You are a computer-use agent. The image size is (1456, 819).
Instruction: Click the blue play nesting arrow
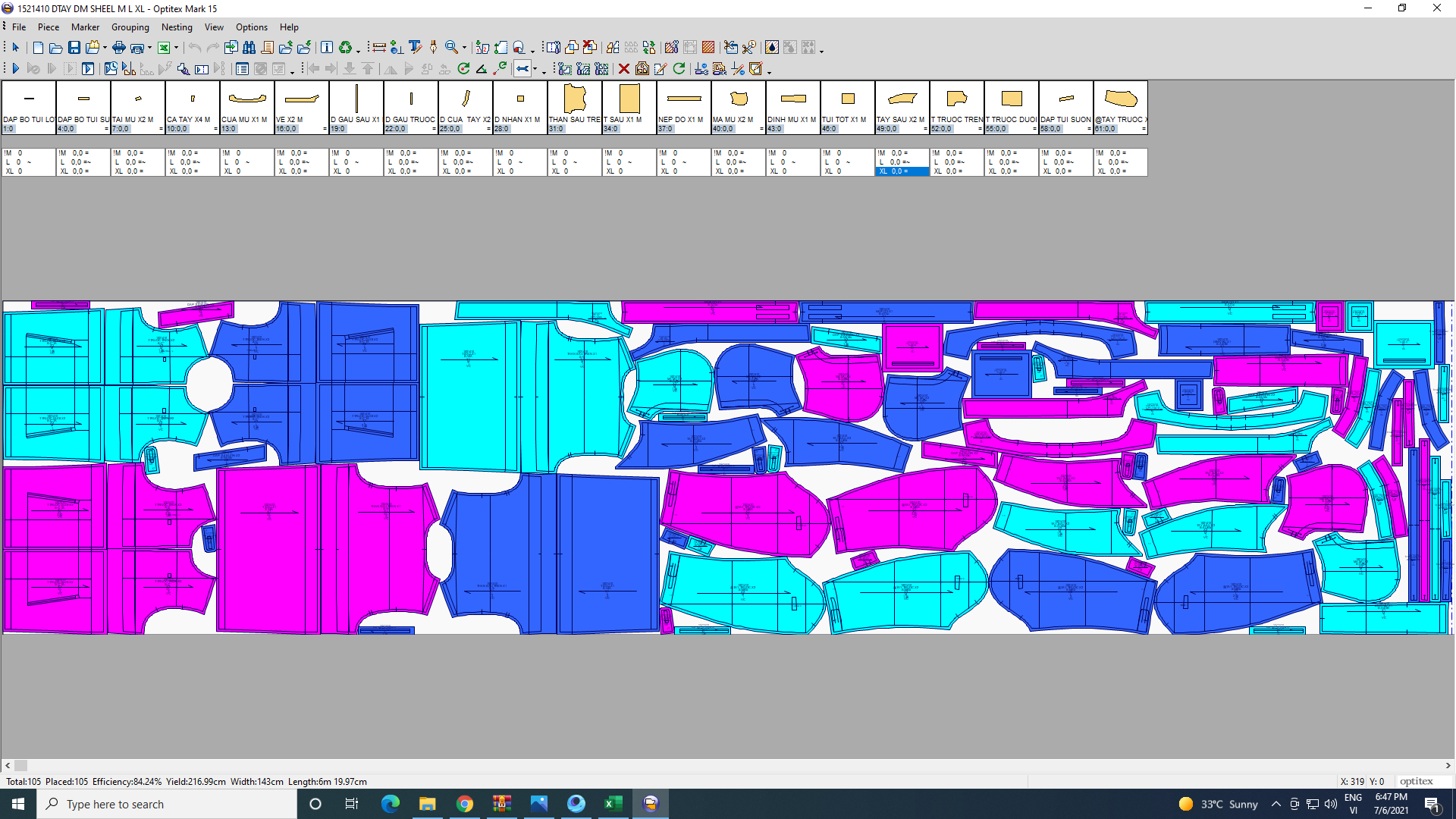(15, 69)
